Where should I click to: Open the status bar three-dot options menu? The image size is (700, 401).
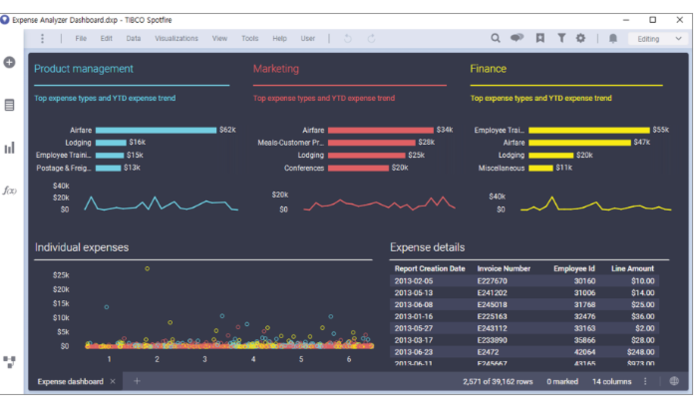[645, 381]
